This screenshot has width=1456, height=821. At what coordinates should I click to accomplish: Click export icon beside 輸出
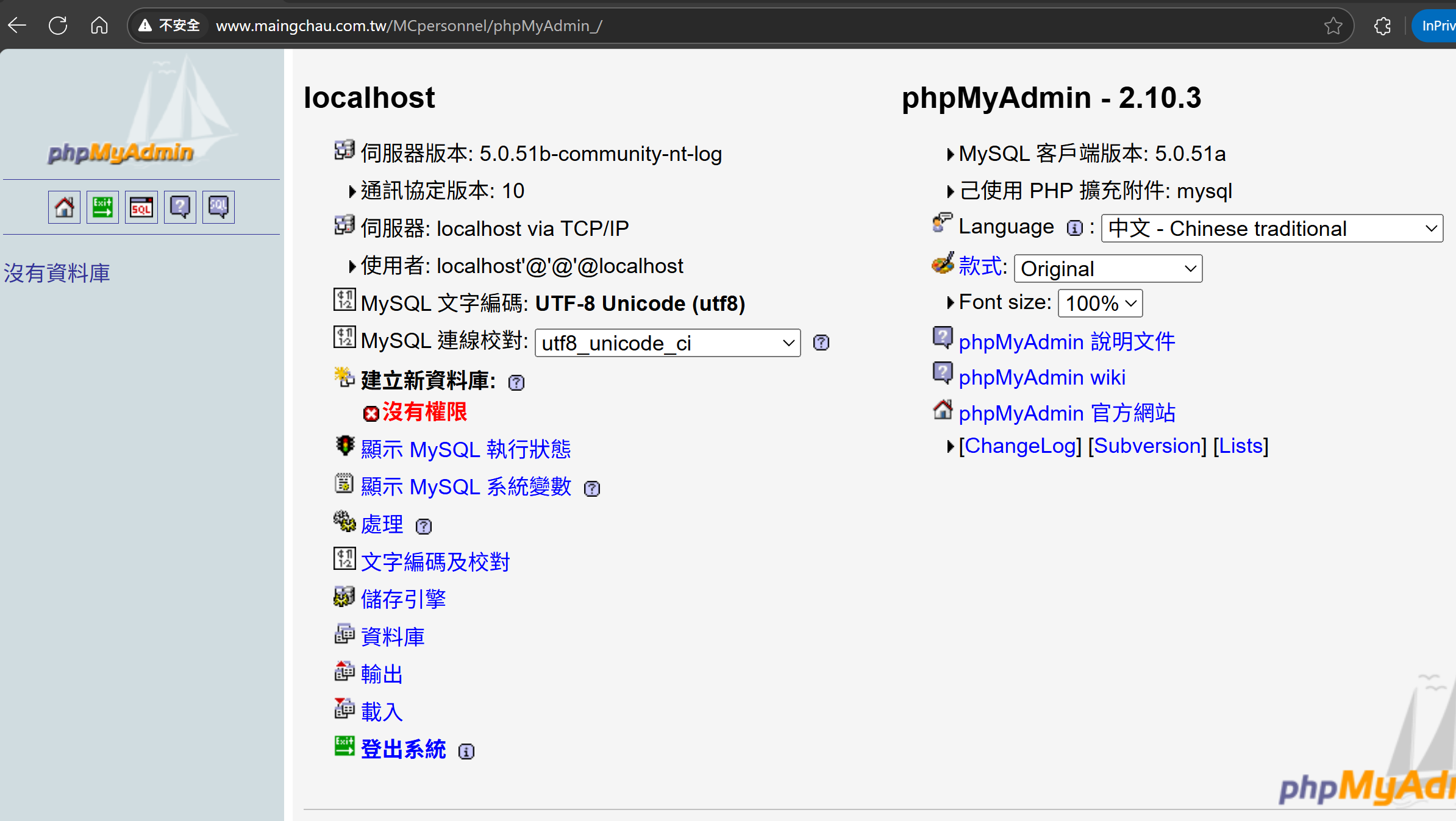click(344, 671)
